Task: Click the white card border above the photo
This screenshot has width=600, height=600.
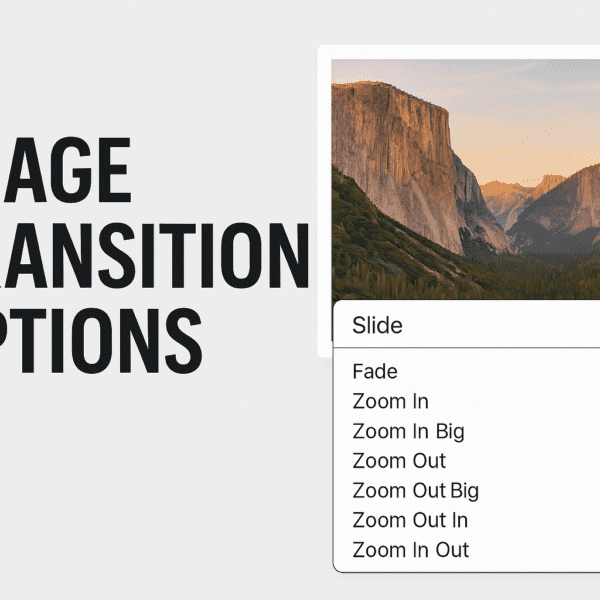Action: (459, 52)
